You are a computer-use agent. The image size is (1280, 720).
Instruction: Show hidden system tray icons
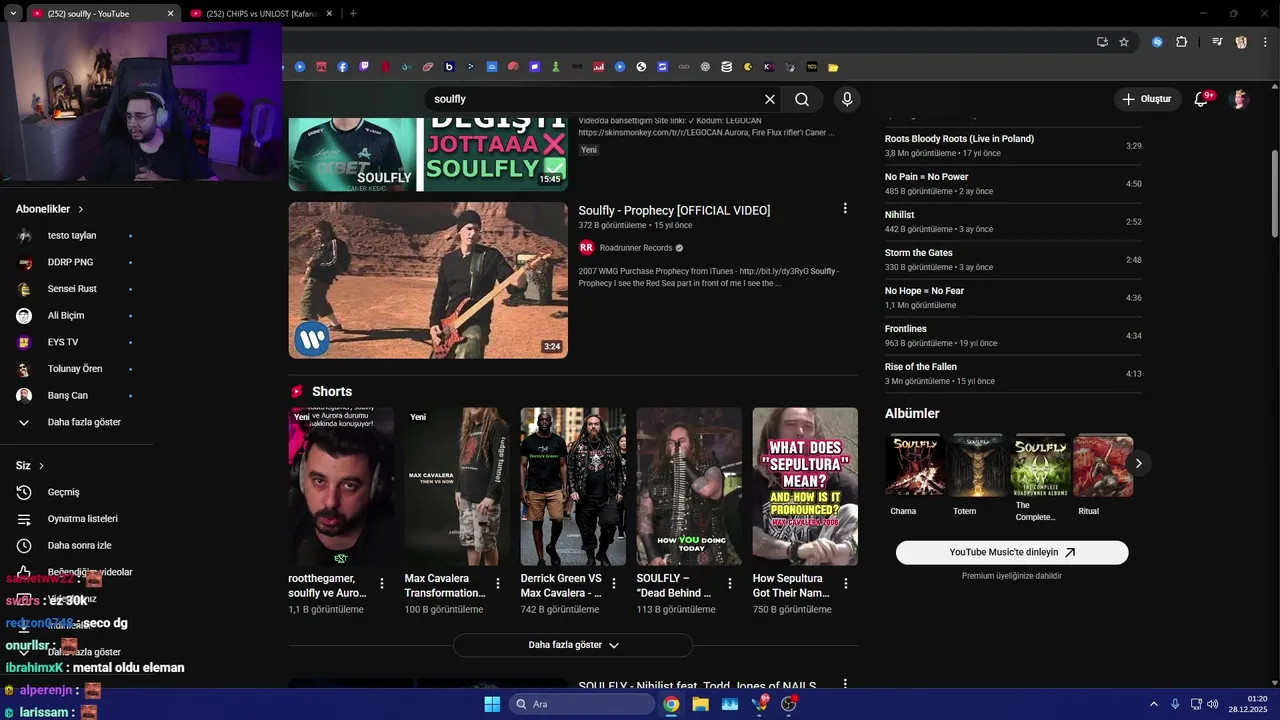tap(1153, 704)
